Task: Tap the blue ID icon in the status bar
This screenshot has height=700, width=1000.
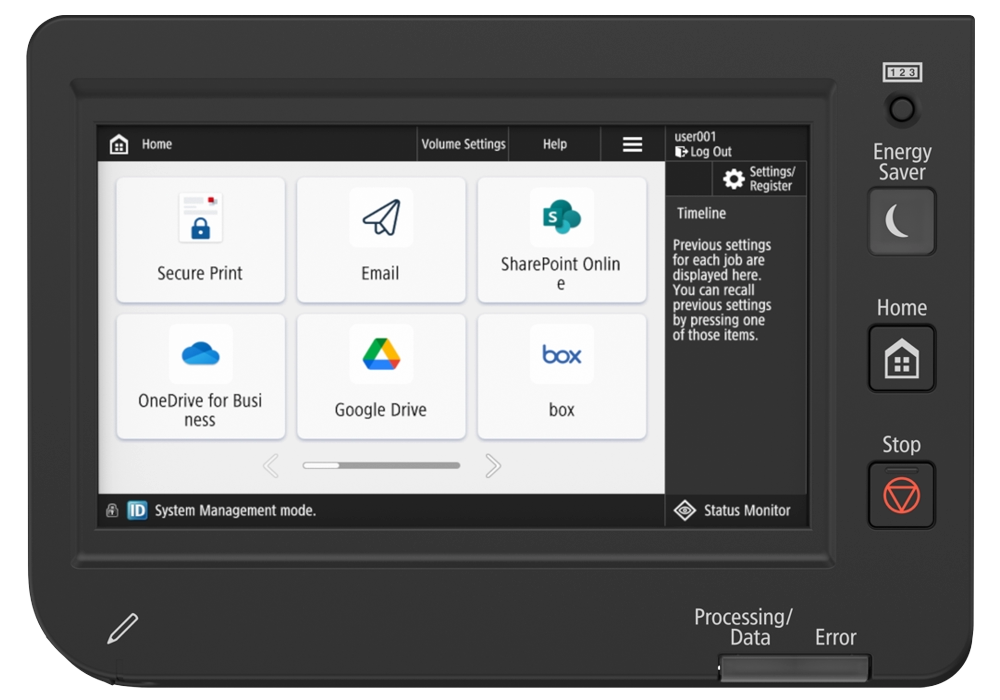Action: 137,510
